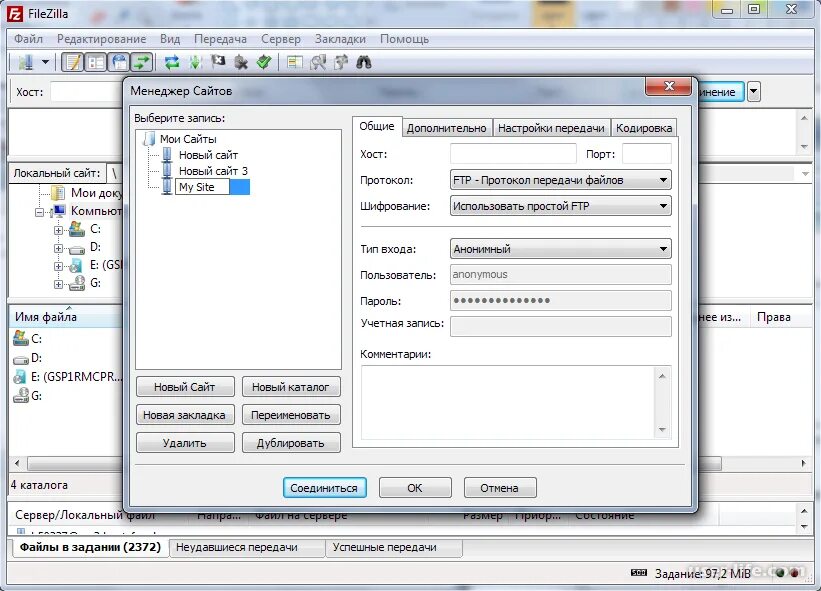Image resolution: width=821 pixels, height=591 pixels.
Task: Switch to the Настройки передачи tab
Action: click(551, 128)
